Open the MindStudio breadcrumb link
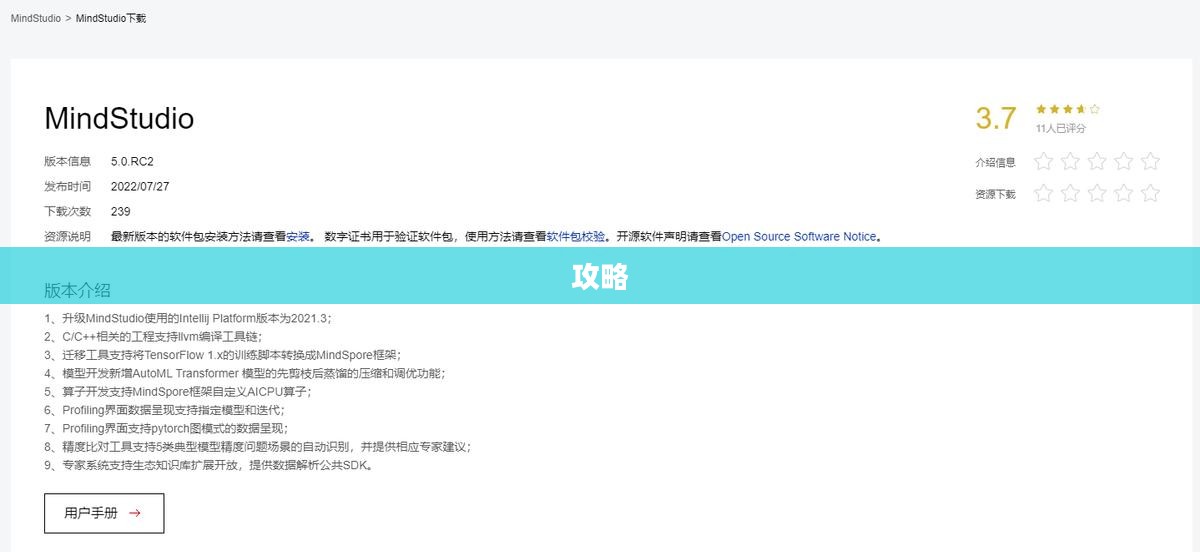 pos(36,18)
